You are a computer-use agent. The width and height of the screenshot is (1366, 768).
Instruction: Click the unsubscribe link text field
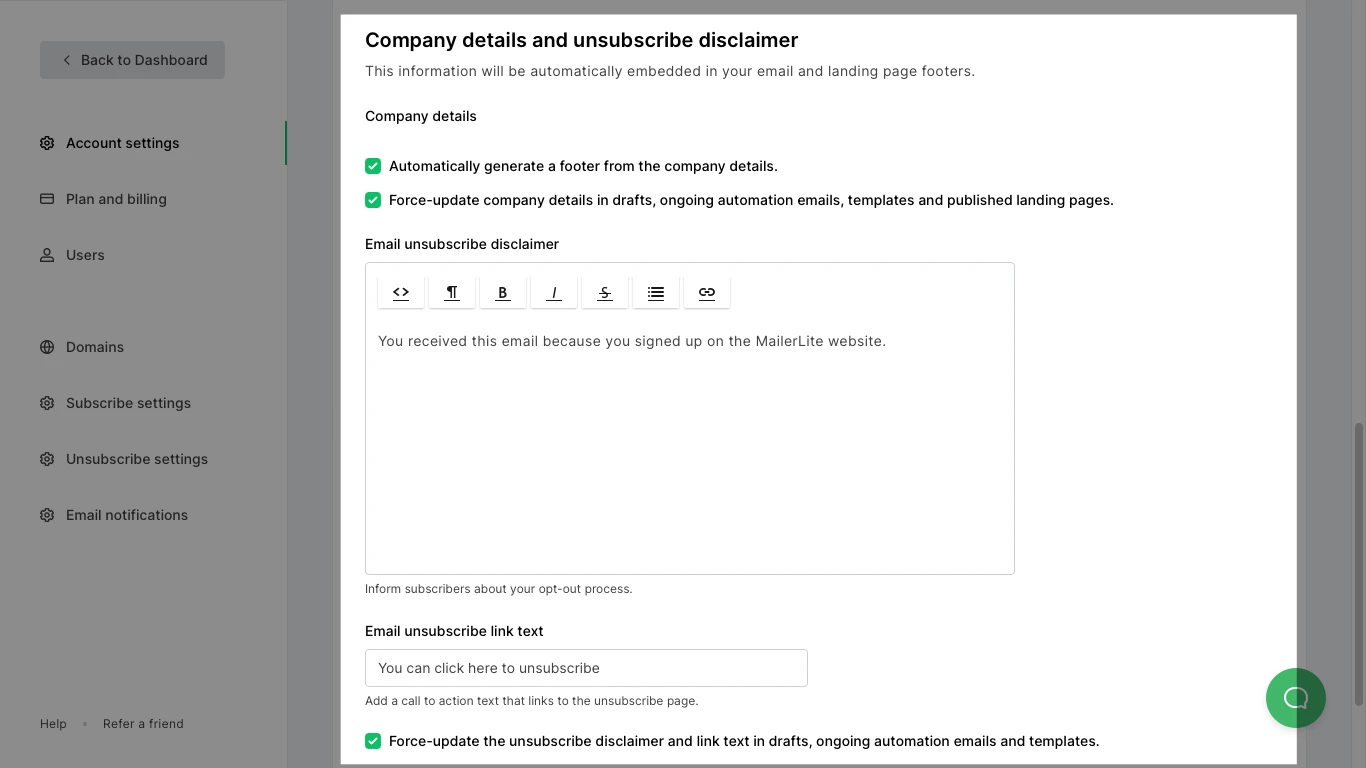pyautogui.click(x=586, y=668)
